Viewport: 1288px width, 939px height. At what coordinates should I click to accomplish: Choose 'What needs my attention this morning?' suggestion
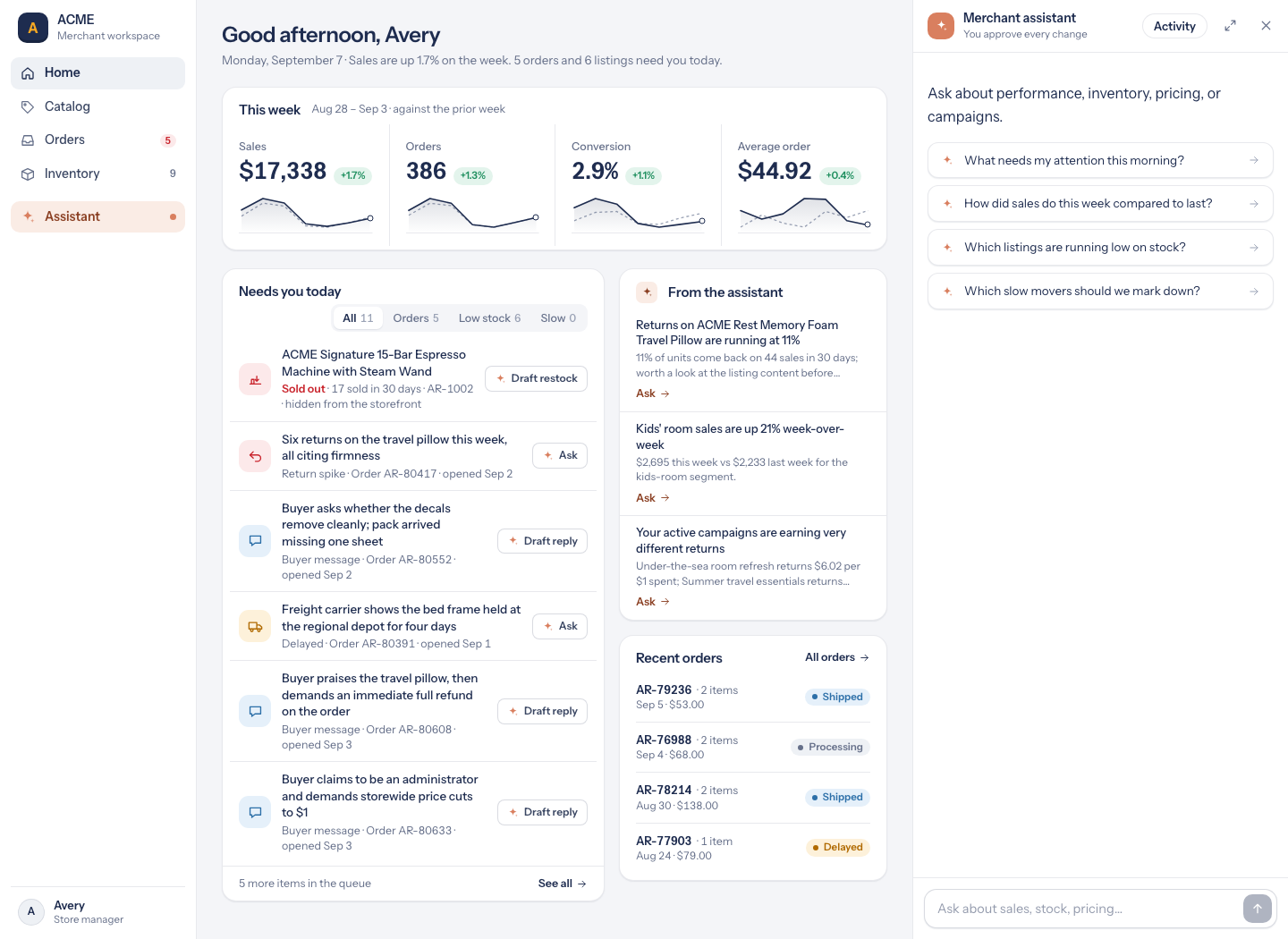pos(1100,160)
